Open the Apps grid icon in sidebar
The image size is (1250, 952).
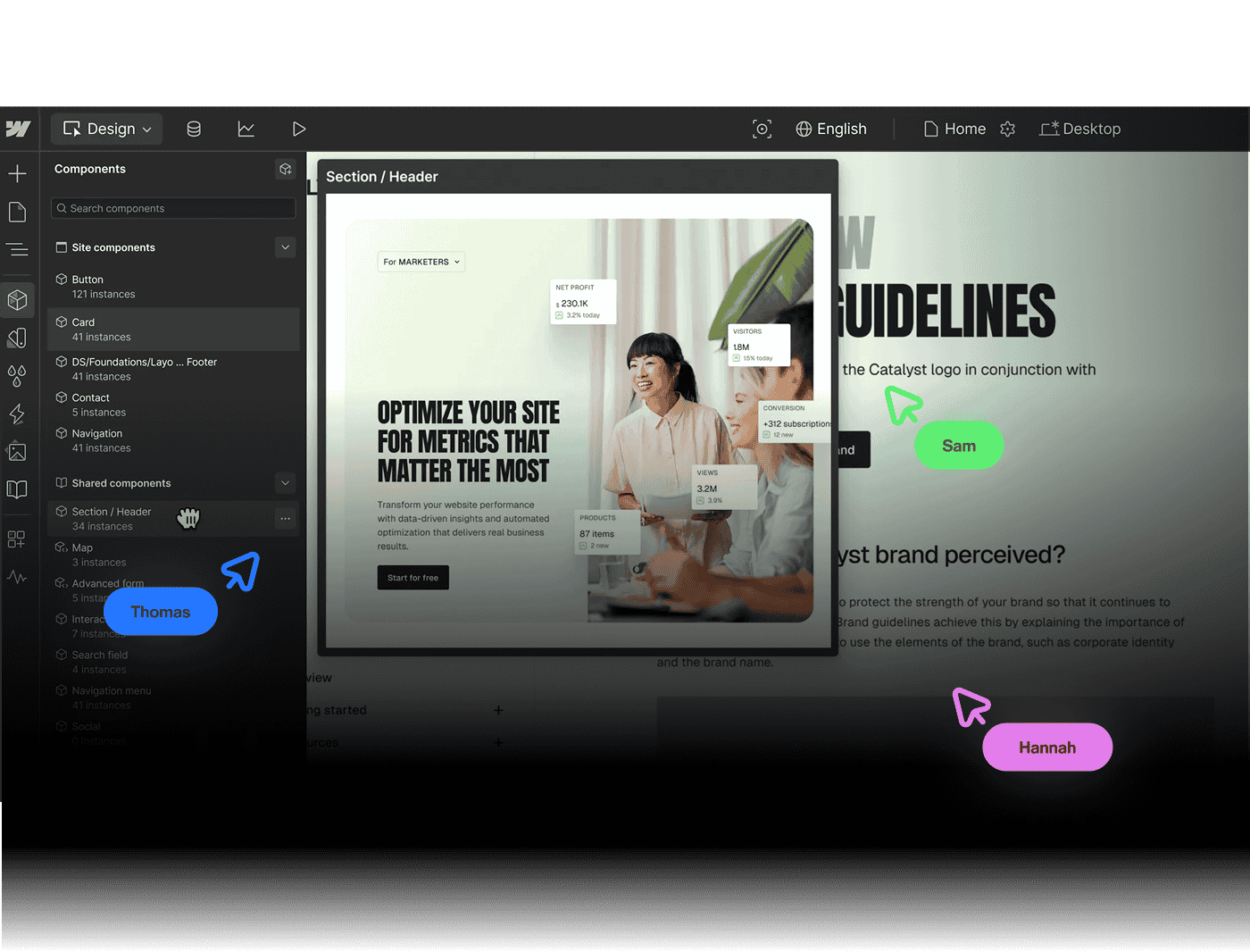(17, 539)
